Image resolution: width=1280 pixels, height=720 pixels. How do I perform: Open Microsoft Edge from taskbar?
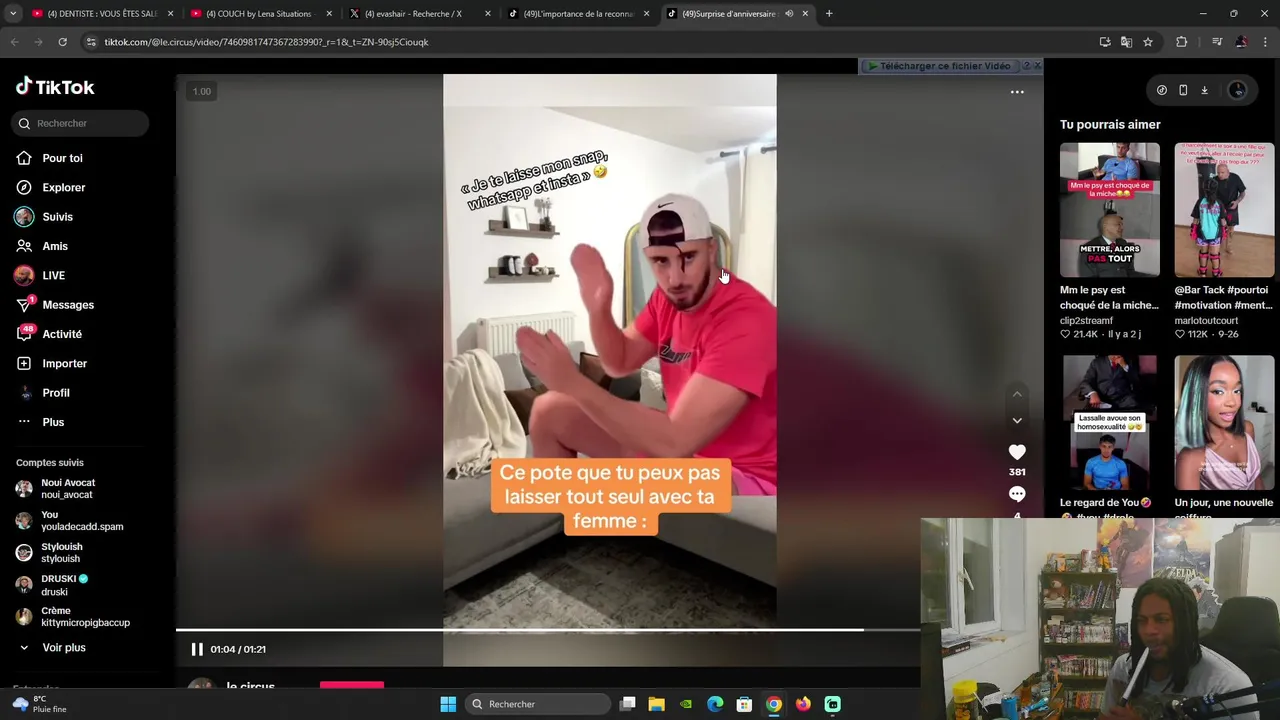[715, 704]
